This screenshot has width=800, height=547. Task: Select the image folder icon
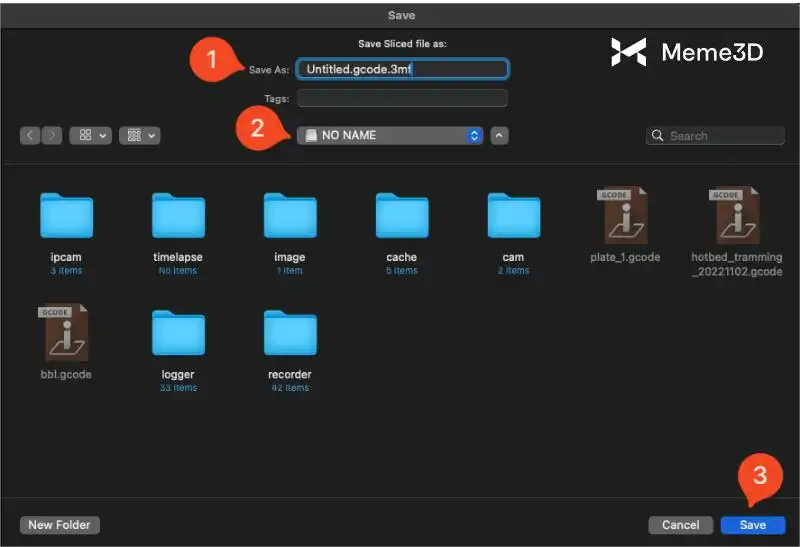[x=290, y=215]
